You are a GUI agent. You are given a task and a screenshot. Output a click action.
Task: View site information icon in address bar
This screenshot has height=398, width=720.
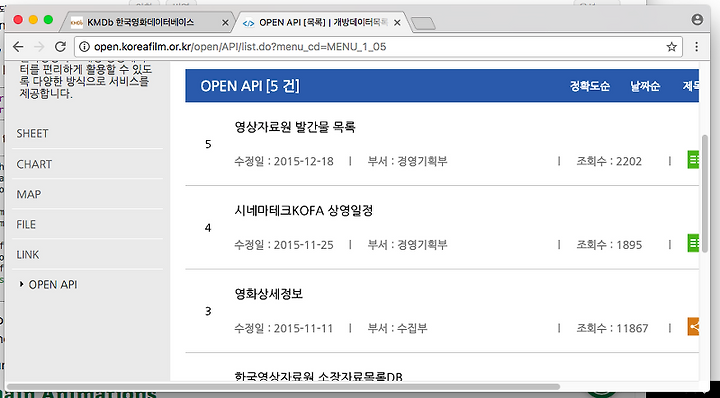coord(84,46)
